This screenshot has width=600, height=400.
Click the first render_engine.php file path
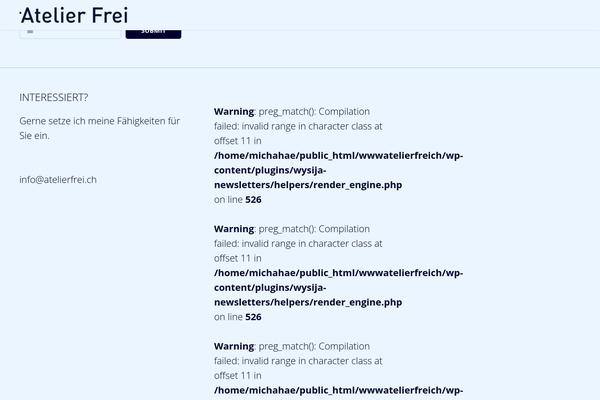[x=338, y=170]
